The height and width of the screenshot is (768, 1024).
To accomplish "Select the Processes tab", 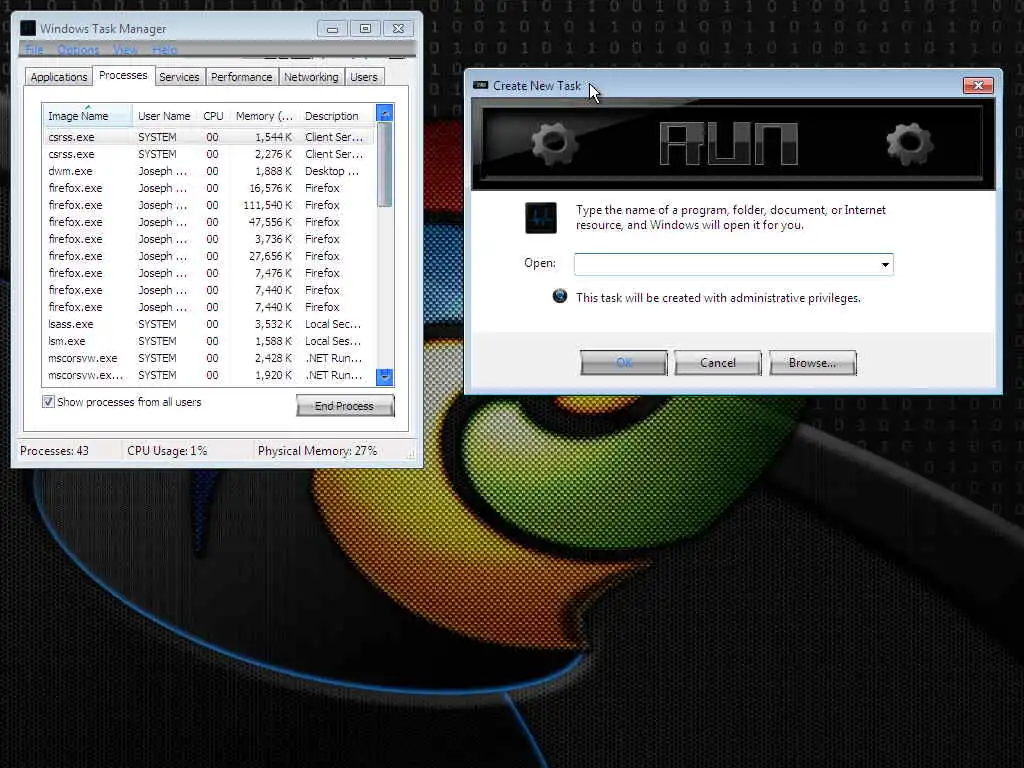I will (x=123, y=75).
